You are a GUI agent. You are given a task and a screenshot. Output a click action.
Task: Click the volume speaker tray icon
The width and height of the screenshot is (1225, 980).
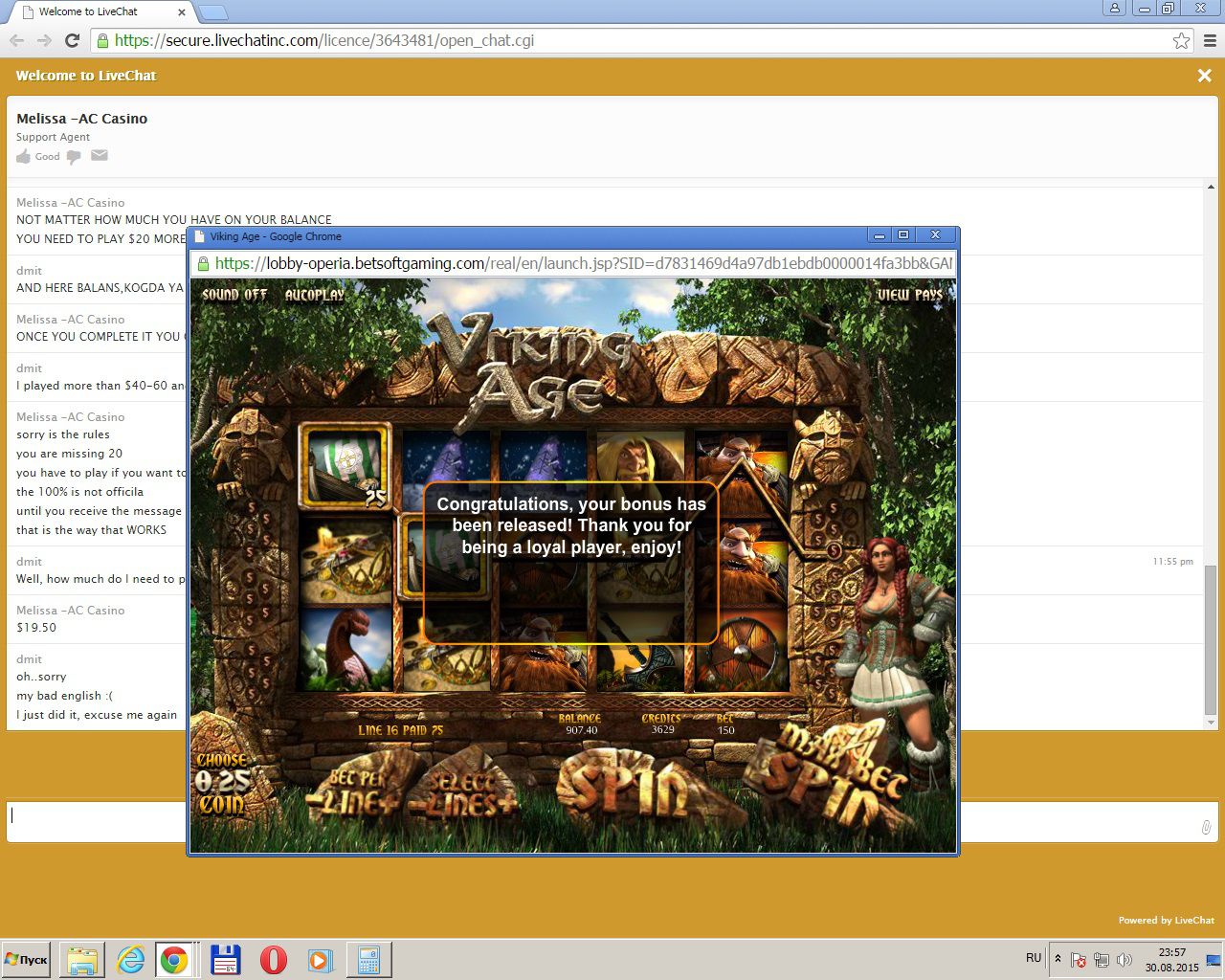[x=1125, y=959]
